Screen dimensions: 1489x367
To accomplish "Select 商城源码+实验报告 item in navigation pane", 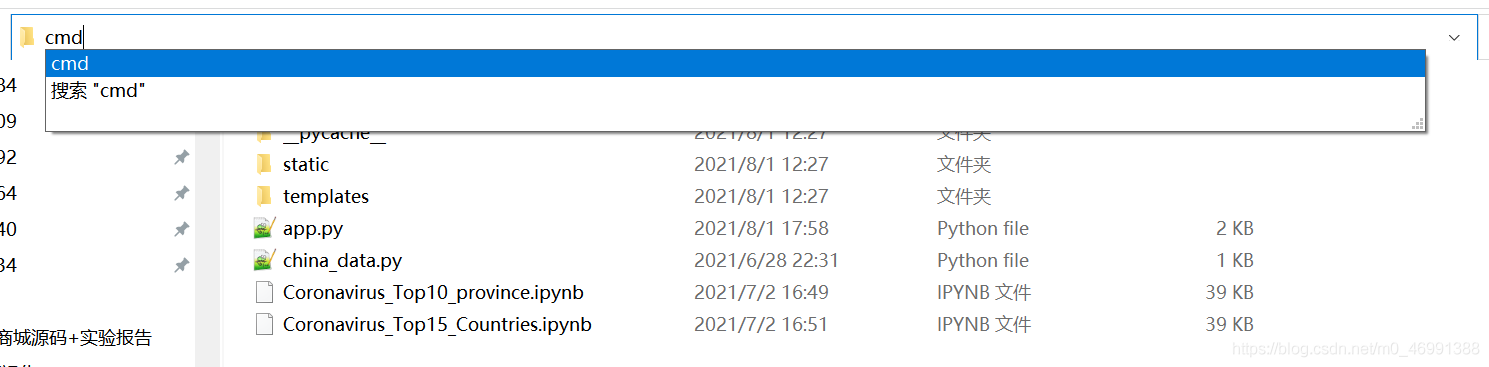I will 76,338.
